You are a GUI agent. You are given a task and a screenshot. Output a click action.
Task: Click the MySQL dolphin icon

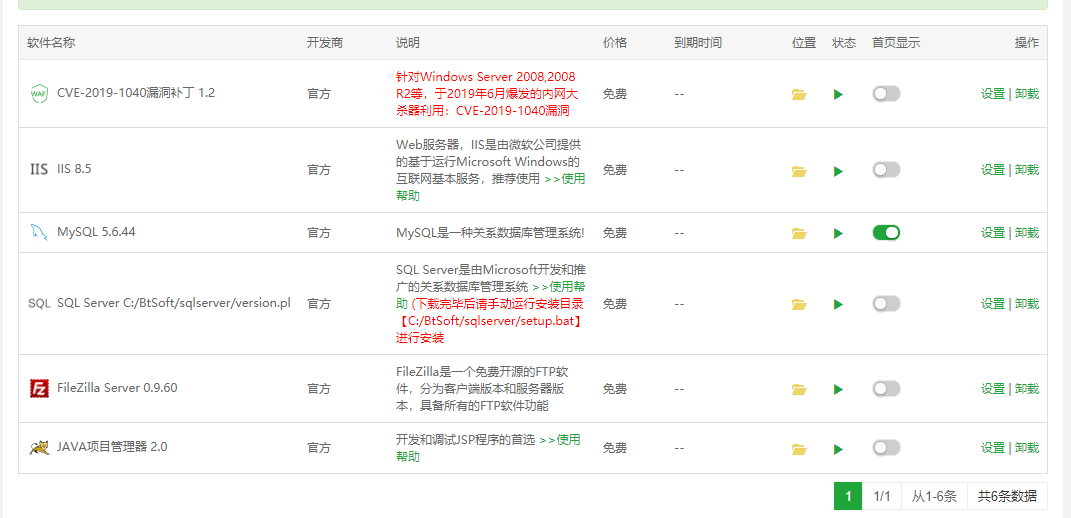click(x=39, y=232)
